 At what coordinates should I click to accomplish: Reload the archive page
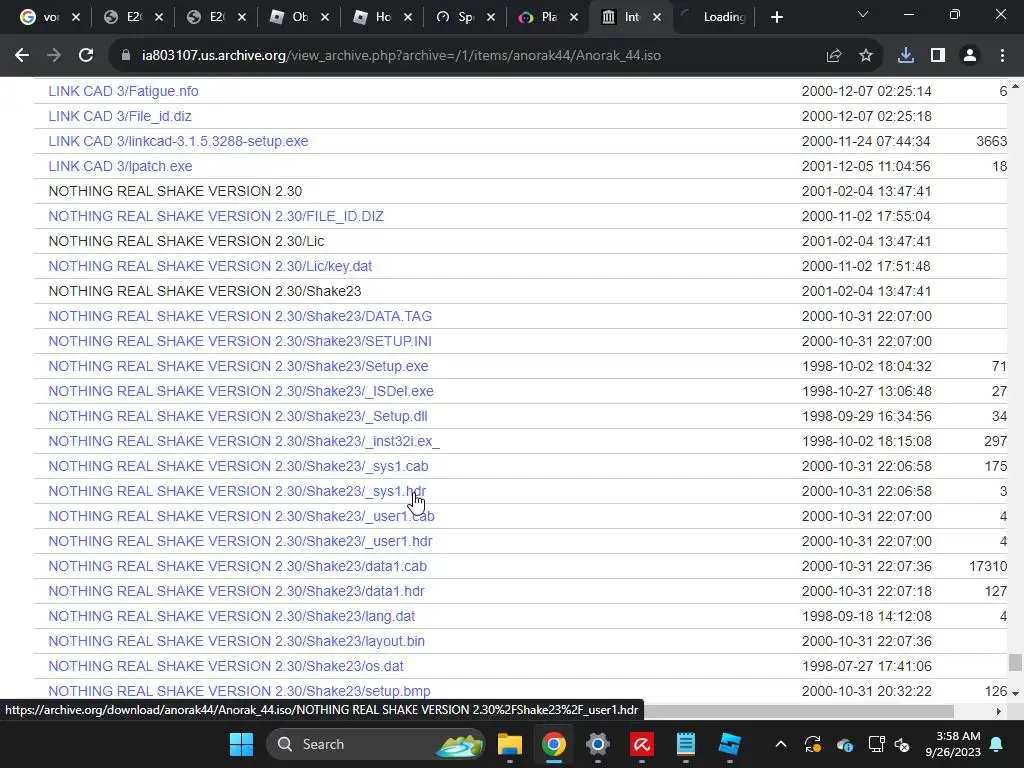pyautogui.click(x=86, y=56)
